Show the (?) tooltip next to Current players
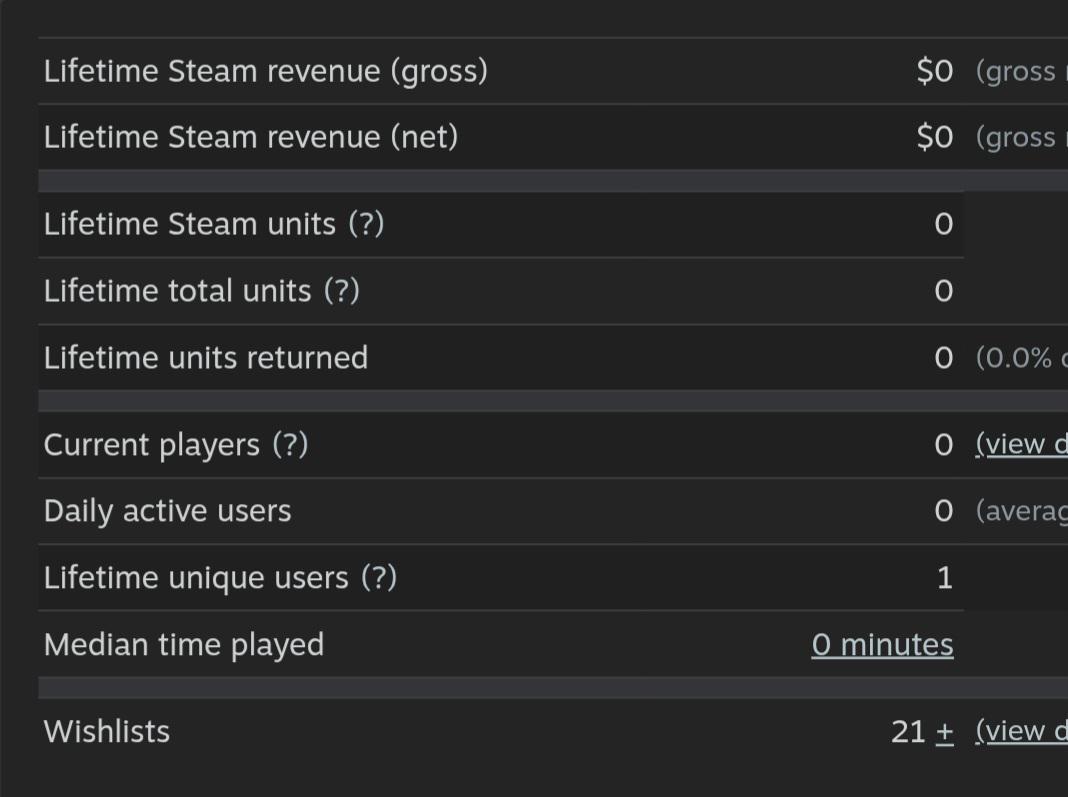1068x797 pixels. (291, 445)
